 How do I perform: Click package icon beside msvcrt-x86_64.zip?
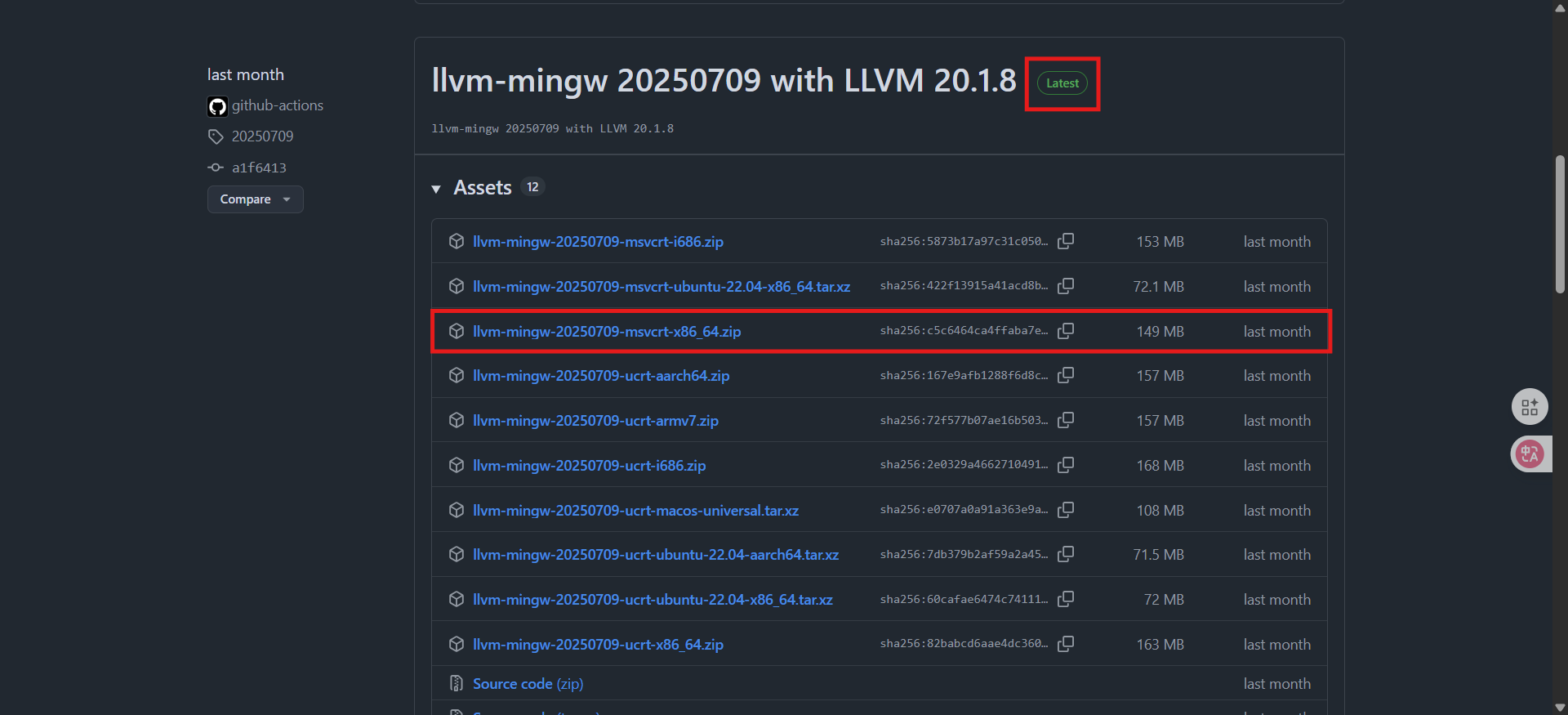pyautogui.click(x=457, y=331)
